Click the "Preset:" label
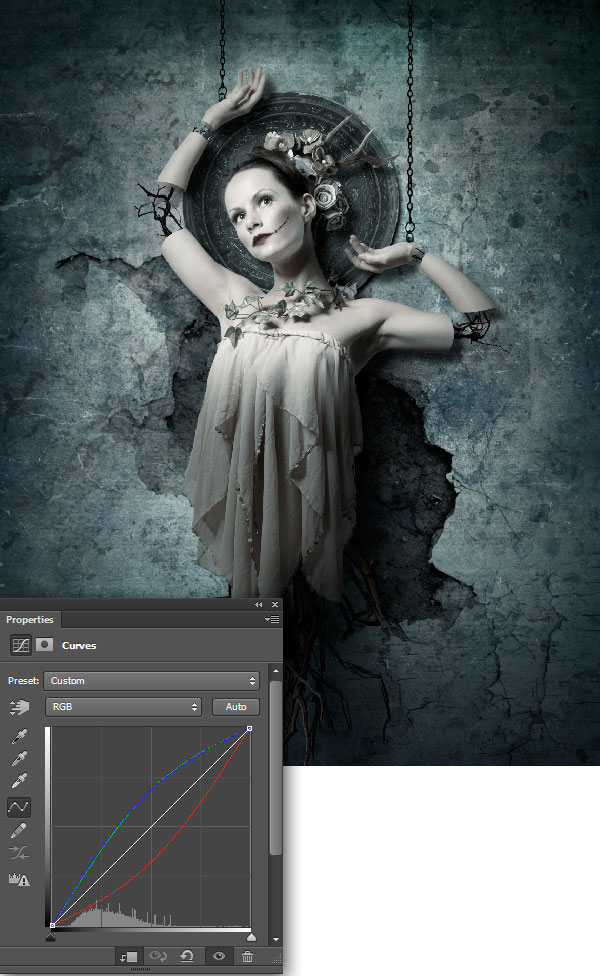This screenshot has height=976, width=600. pyautogui.click(x=24, y=681)
